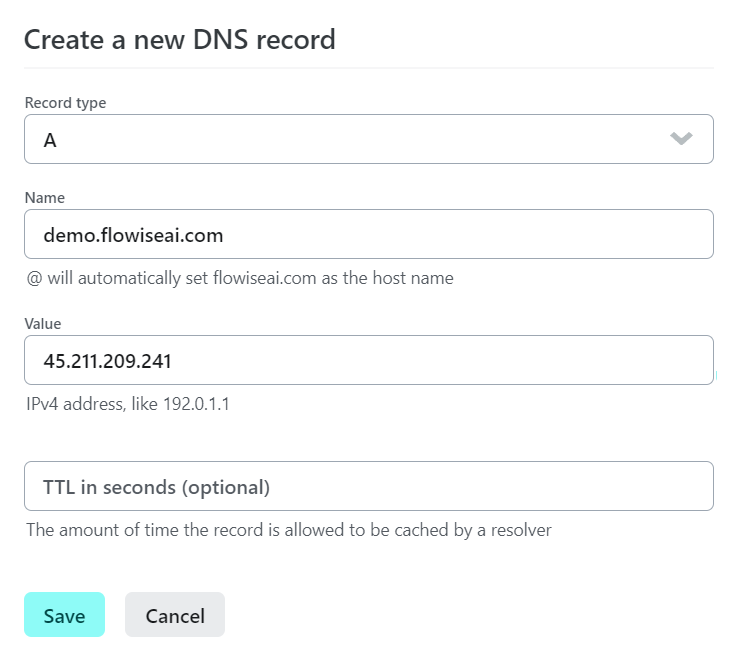Click the "Value" field label

[x=43, y=324]
